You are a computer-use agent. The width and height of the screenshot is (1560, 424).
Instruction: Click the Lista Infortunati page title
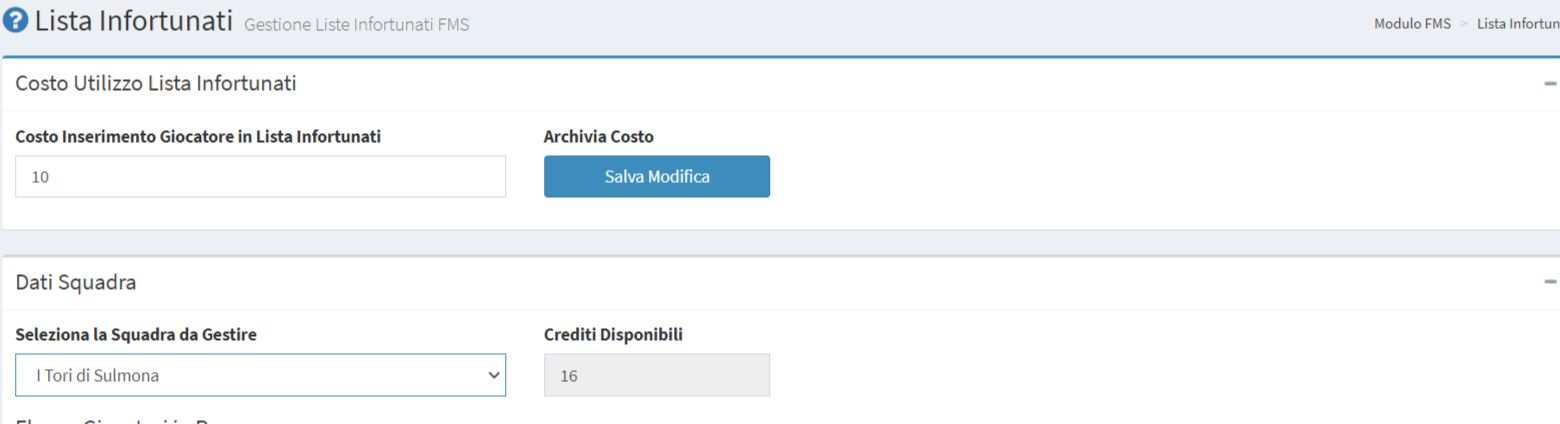click(x=133, y=21)
